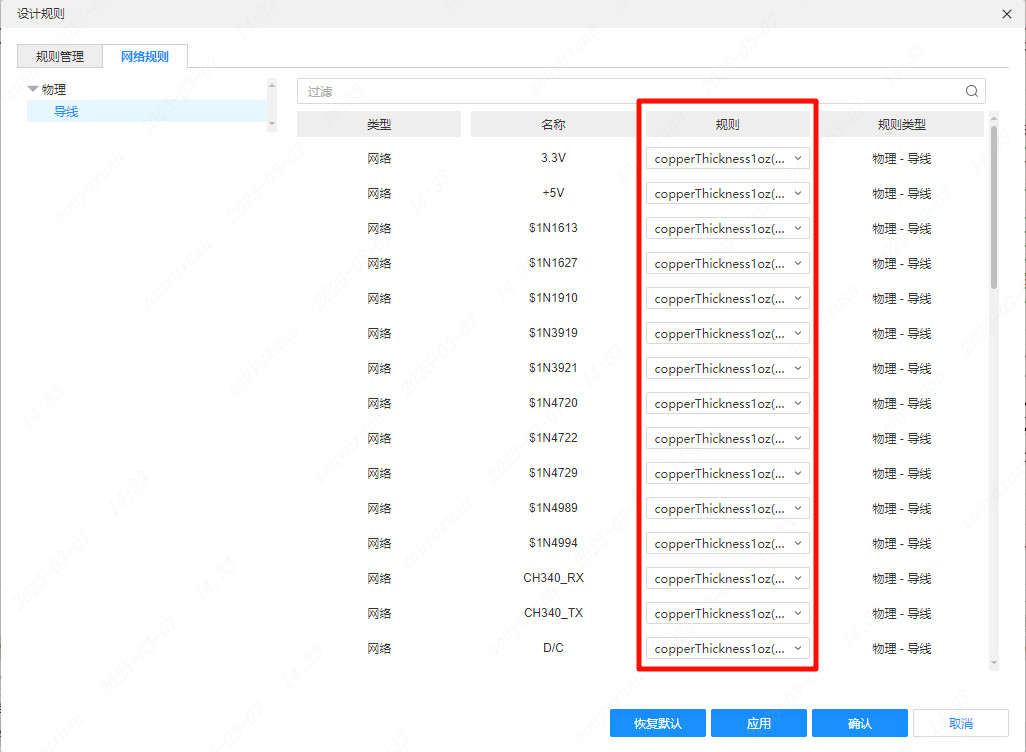The width and height of the screenshot is (1026, 752).
Task: Cancel using the 取消 button
Action: coord(960,723)
